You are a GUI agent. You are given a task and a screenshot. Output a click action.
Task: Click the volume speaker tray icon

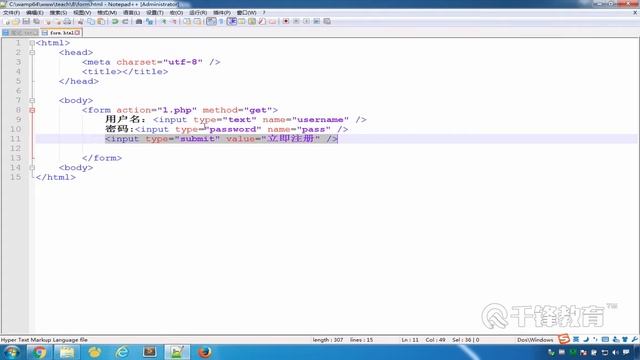pos(615,352)
